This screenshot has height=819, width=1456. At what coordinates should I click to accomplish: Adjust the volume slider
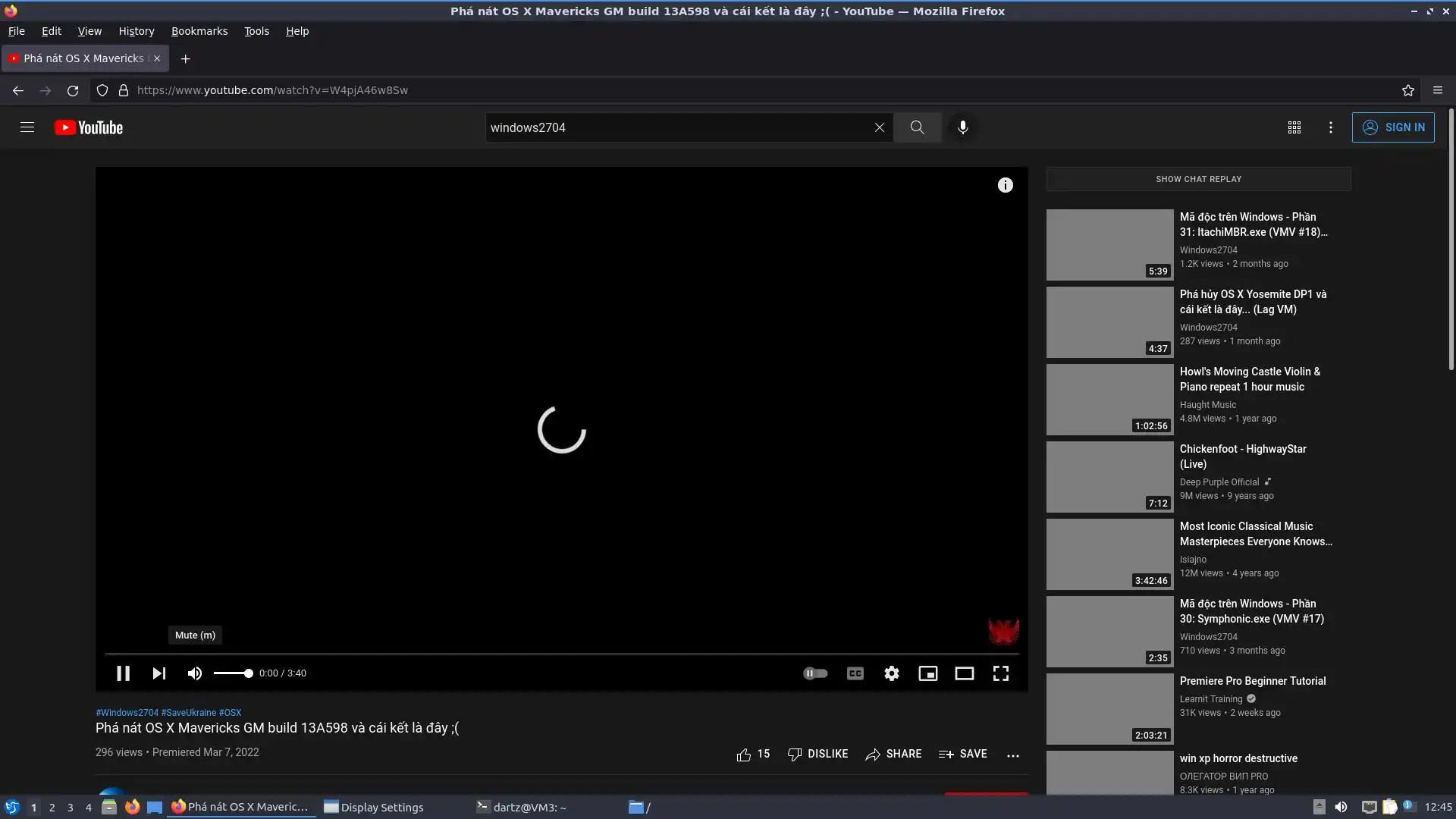coord(233,673)
